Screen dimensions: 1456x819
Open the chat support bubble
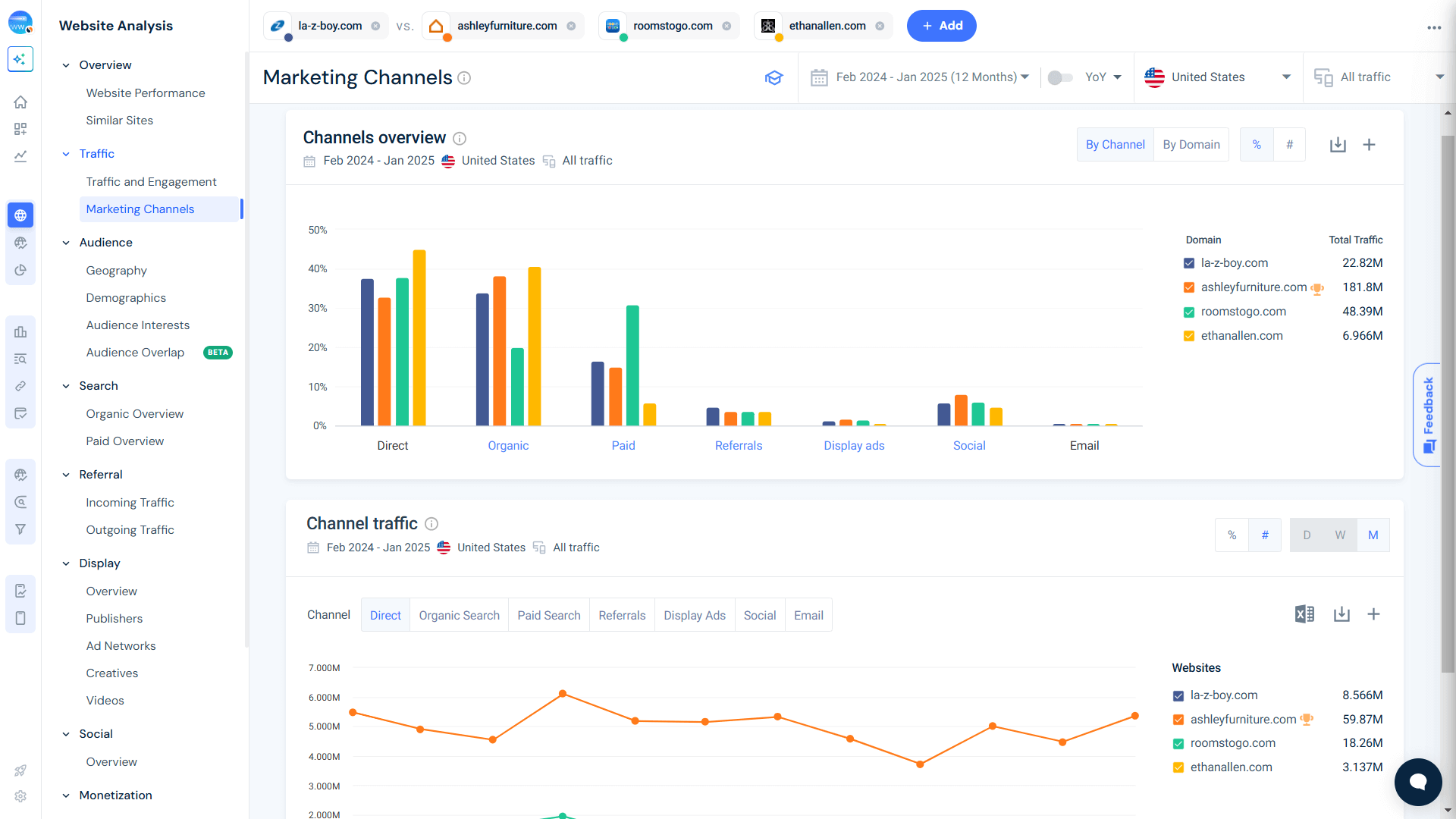[1417, 782]
